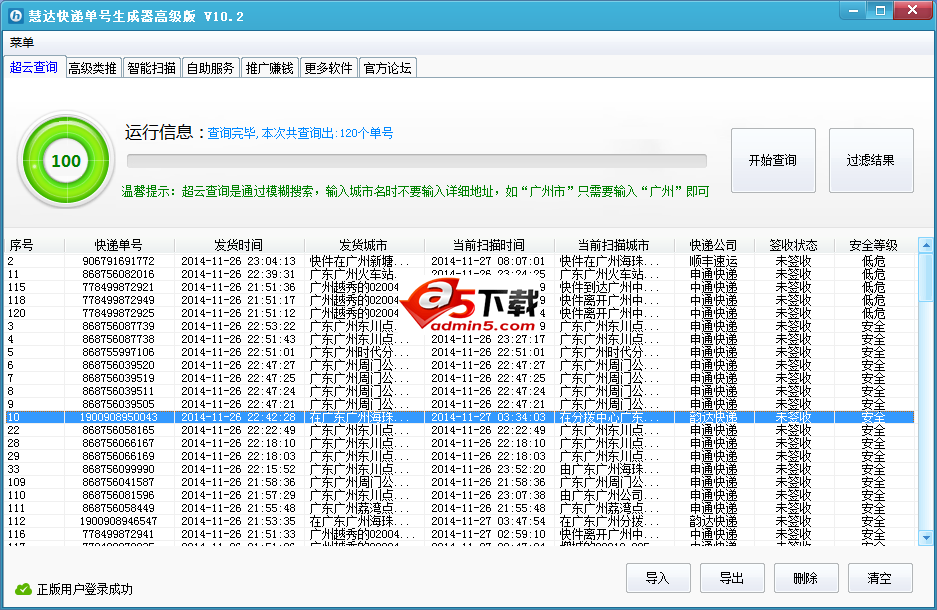Click scan time 2014-11-27 08:07:01
This screenshot has height=610, width=937.
[488, 261]
